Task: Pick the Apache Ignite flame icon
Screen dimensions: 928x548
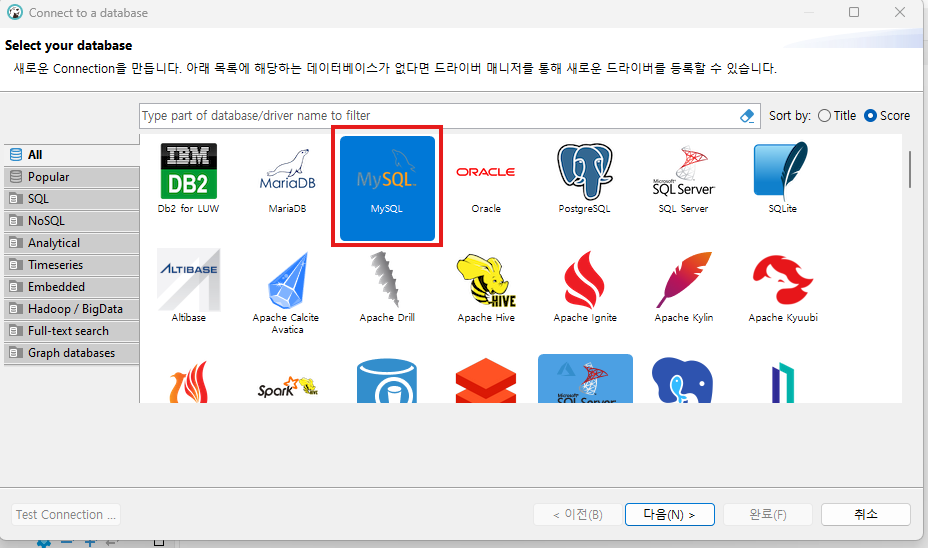Action: (x=585, y=280)
